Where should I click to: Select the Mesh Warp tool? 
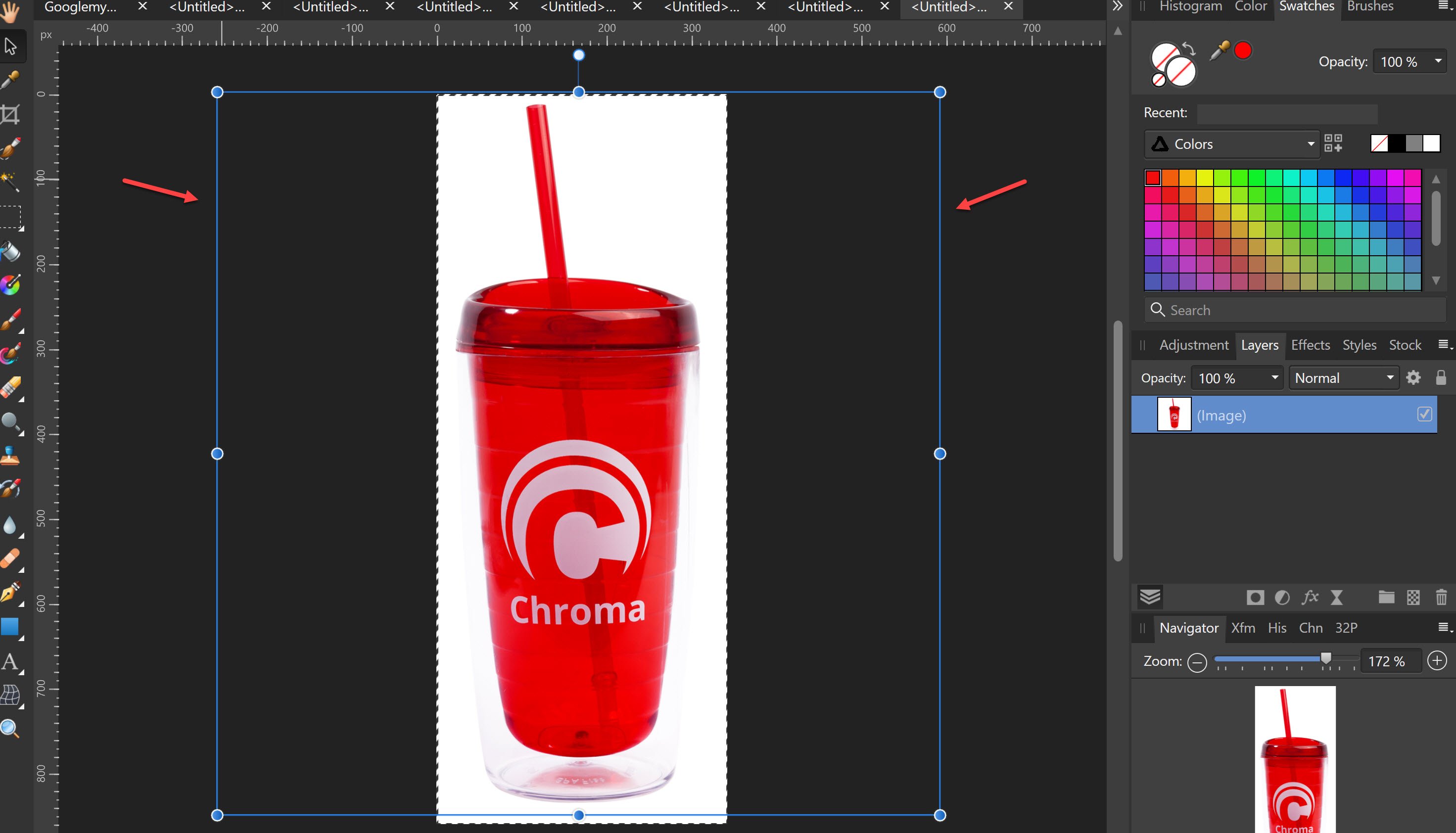click(x=10, y=695)
